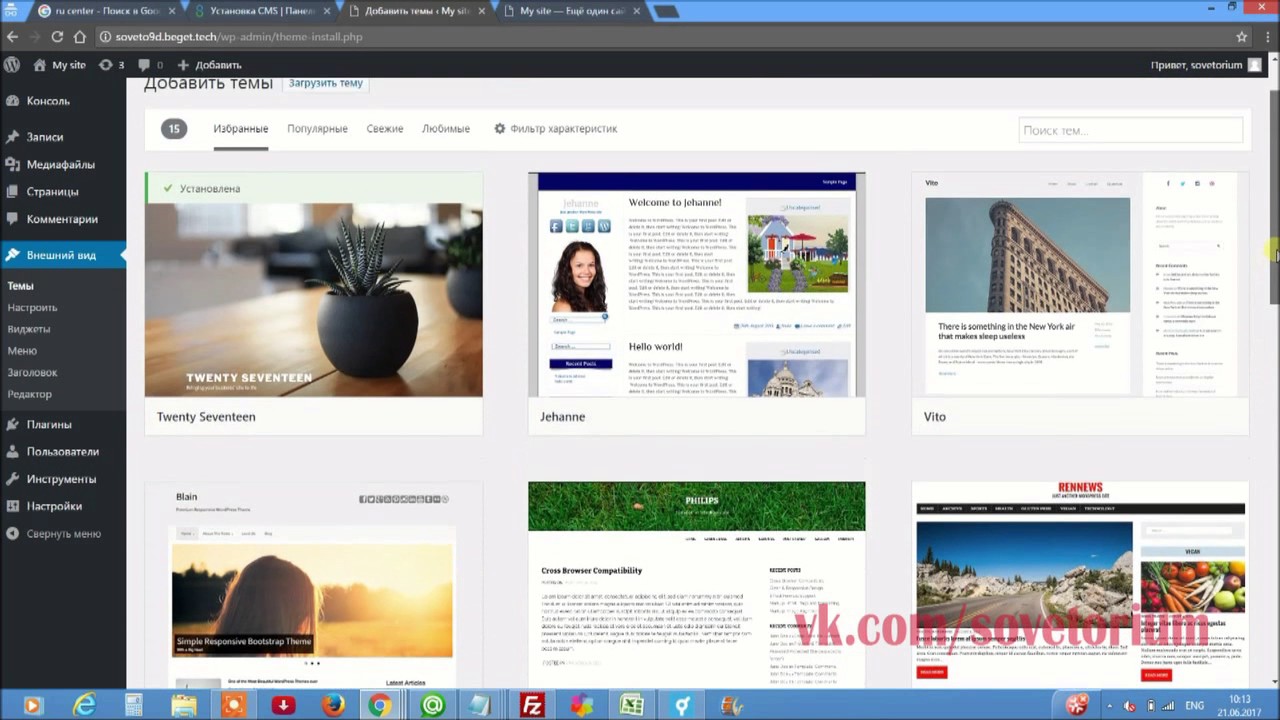The image size is (1280, 720).
Task: Click the browser address bar
Action: coord(660,37)
